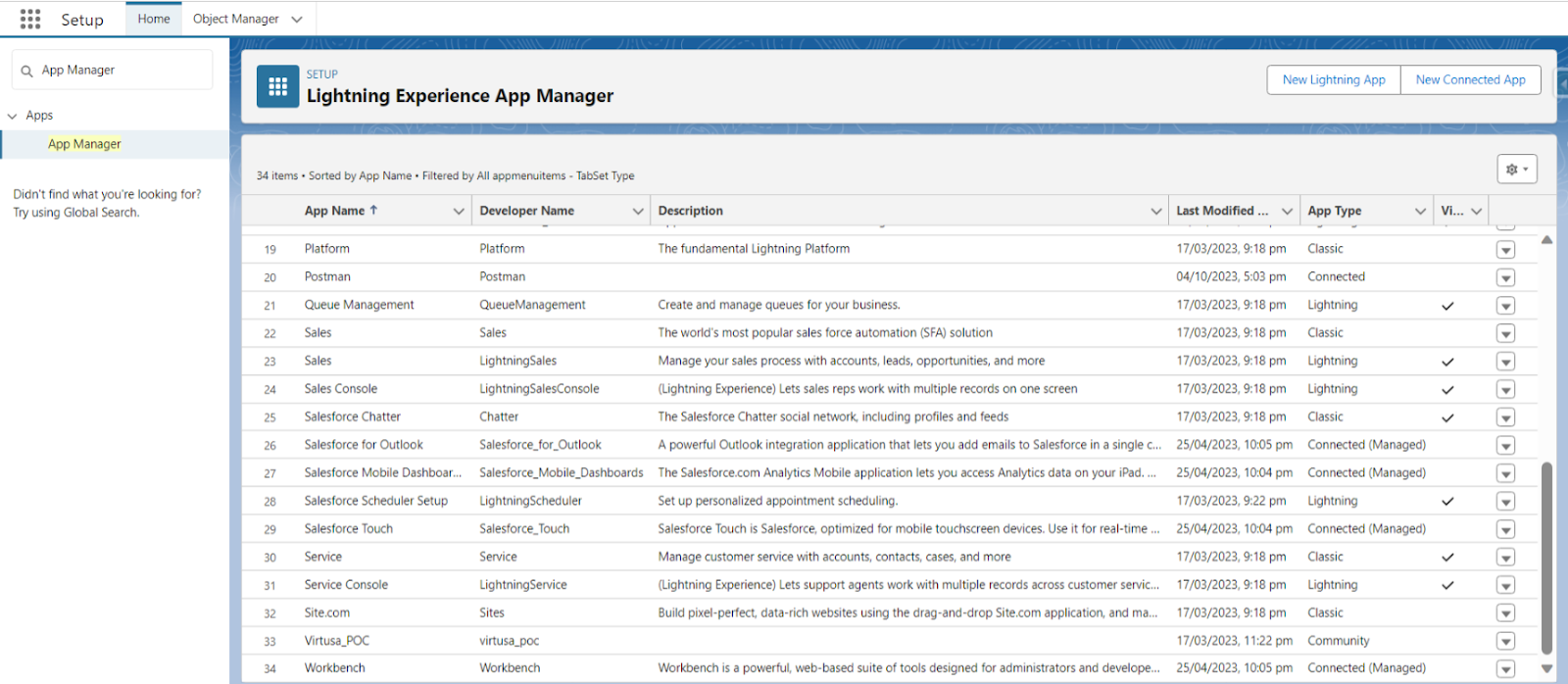
Task: Click the Salesforce_for_Outlook developer name
Action: pyautogui.click(x=540, y=445)
